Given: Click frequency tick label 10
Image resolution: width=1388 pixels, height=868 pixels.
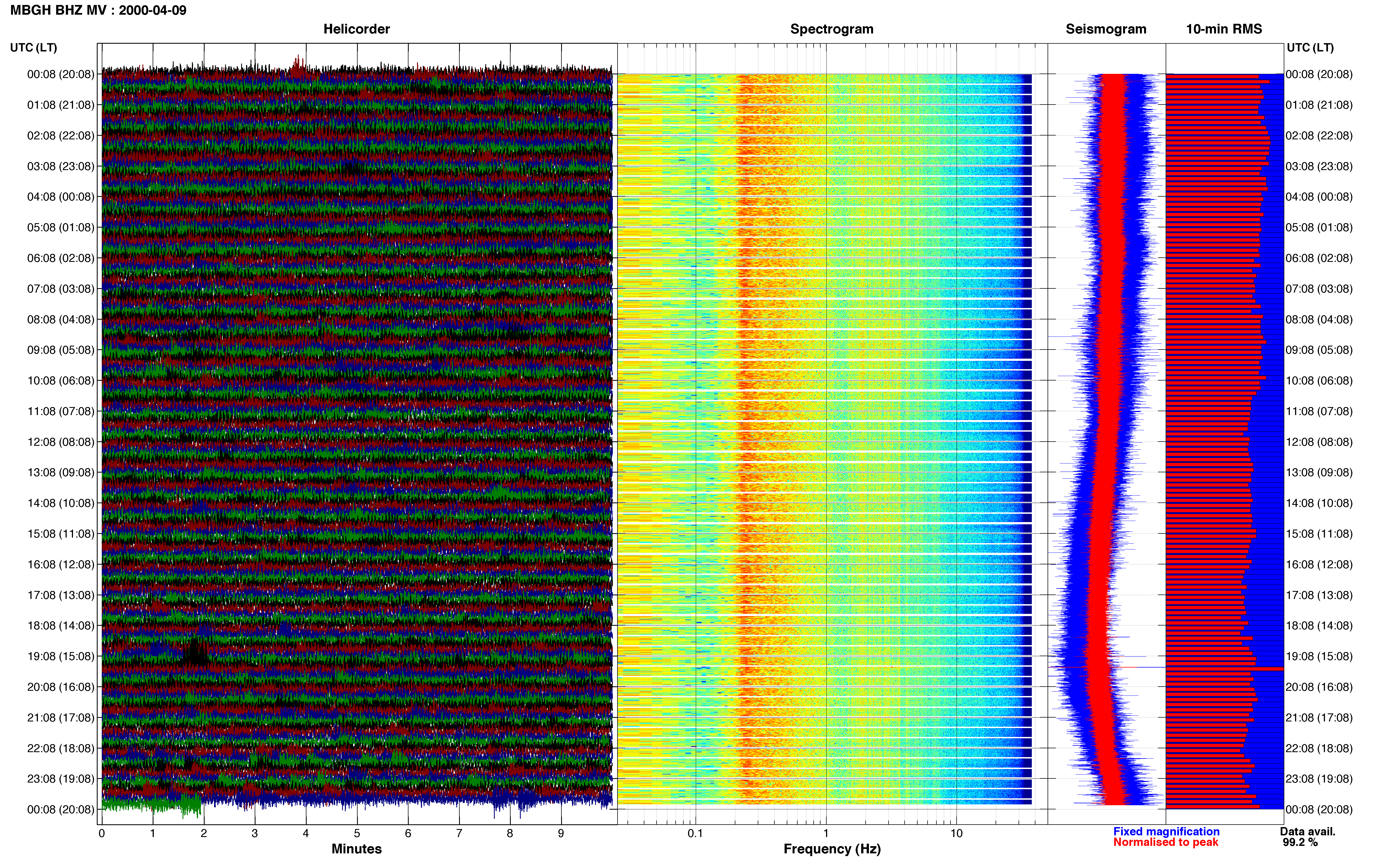Looking at the screenshot, I should [x=956, y=833].
